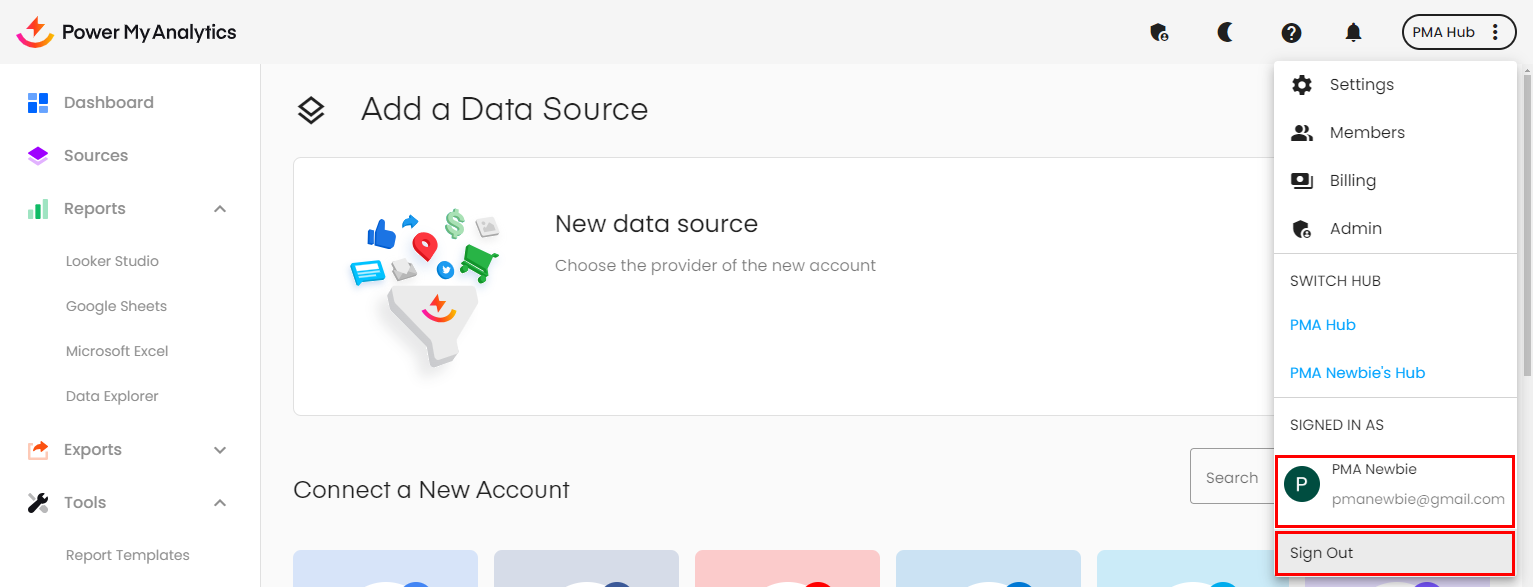Click the Search input field
This screenshot has width=1533, height=587.
pos(1231,477)
